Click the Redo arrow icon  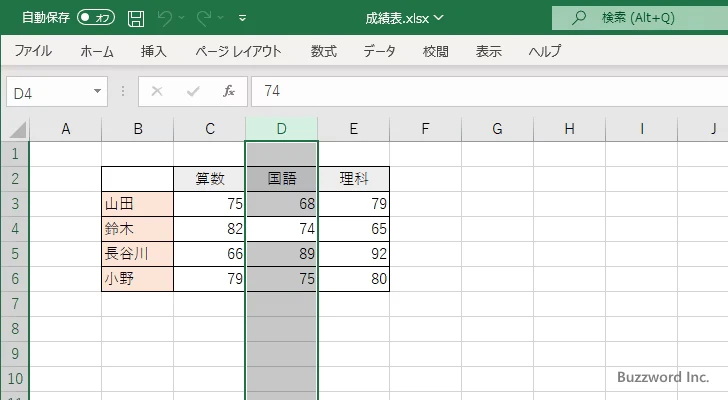(x=204, y=18)
